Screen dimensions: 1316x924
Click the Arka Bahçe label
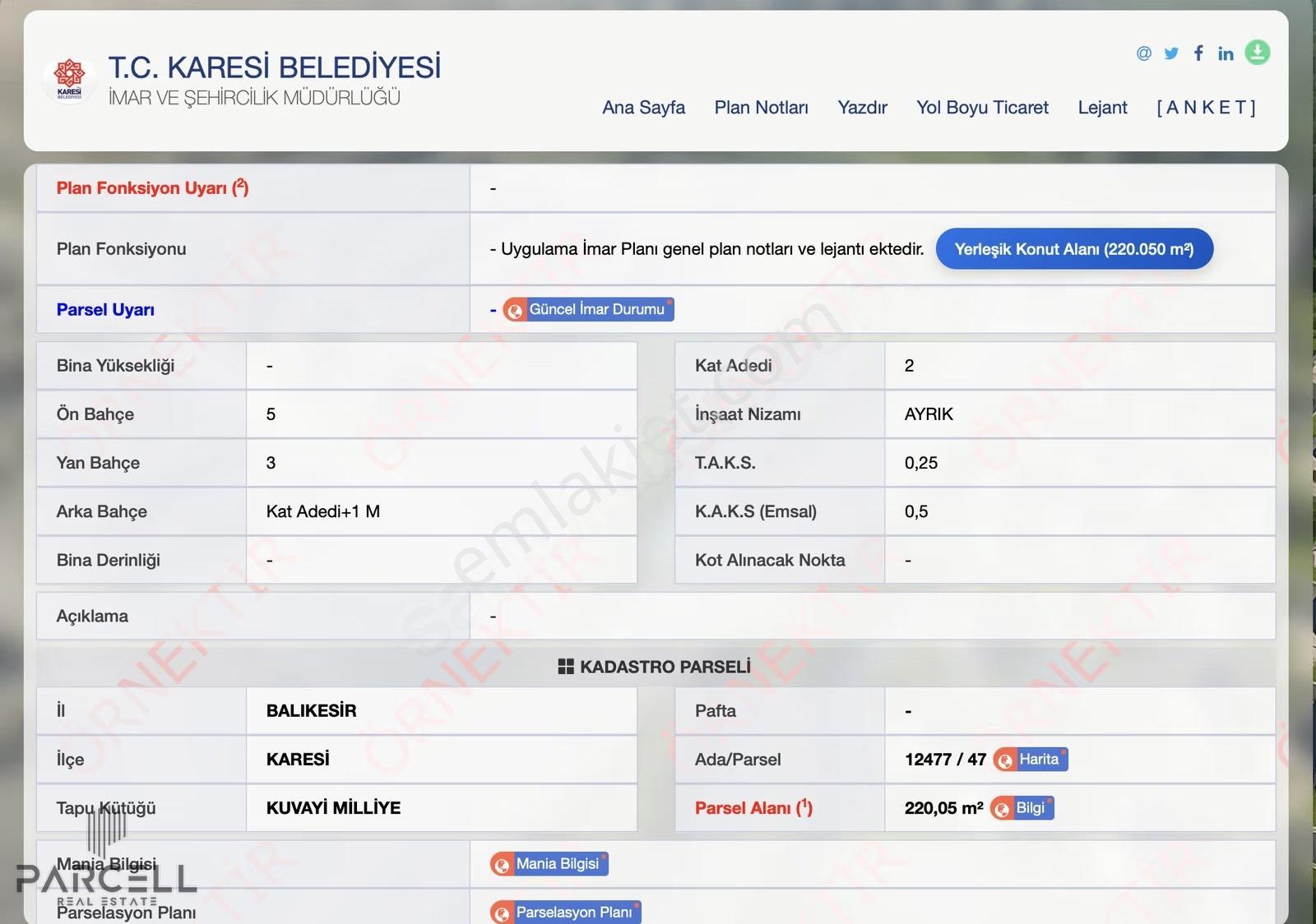pos(101,511)
